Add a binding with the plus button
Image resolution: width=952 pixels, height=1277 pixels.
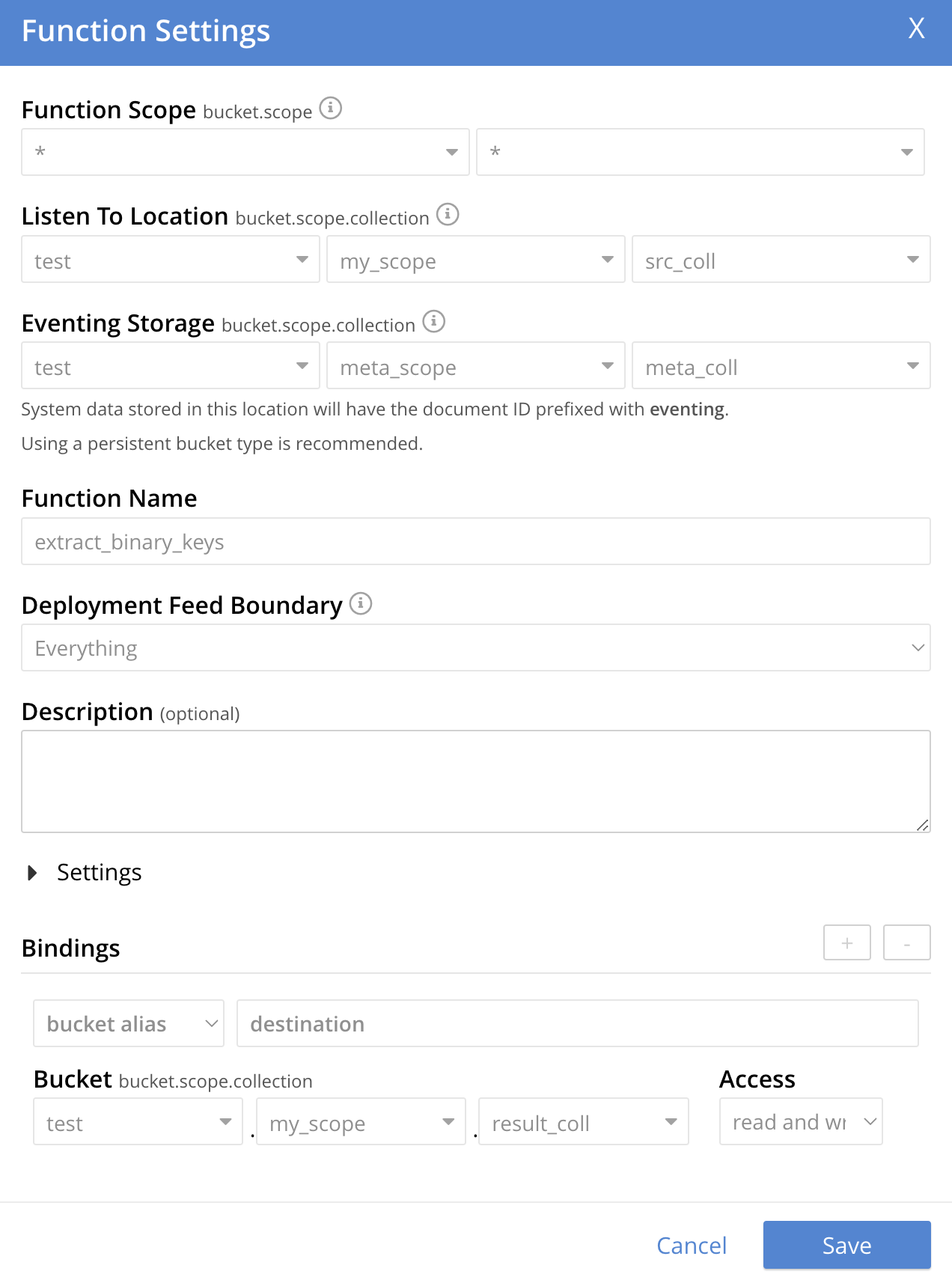point(847,942)
